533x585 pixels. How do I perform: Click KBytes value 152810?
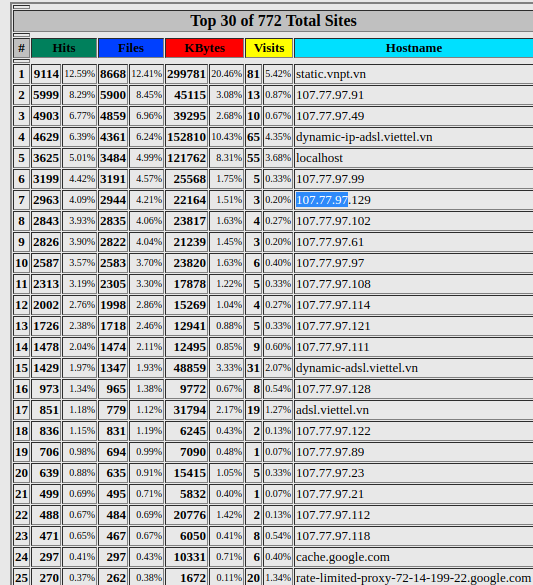[x=186, y=137]
